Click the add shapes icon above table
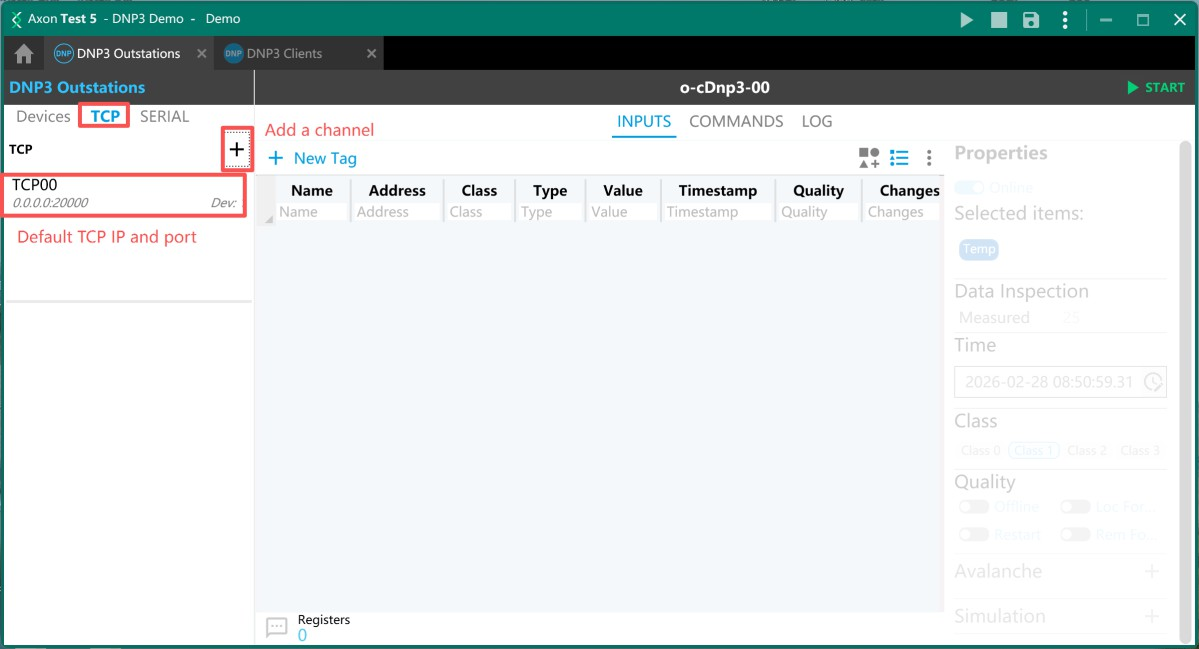The height and width of the screenshot is (649, 1199). (x=868, y=158)
